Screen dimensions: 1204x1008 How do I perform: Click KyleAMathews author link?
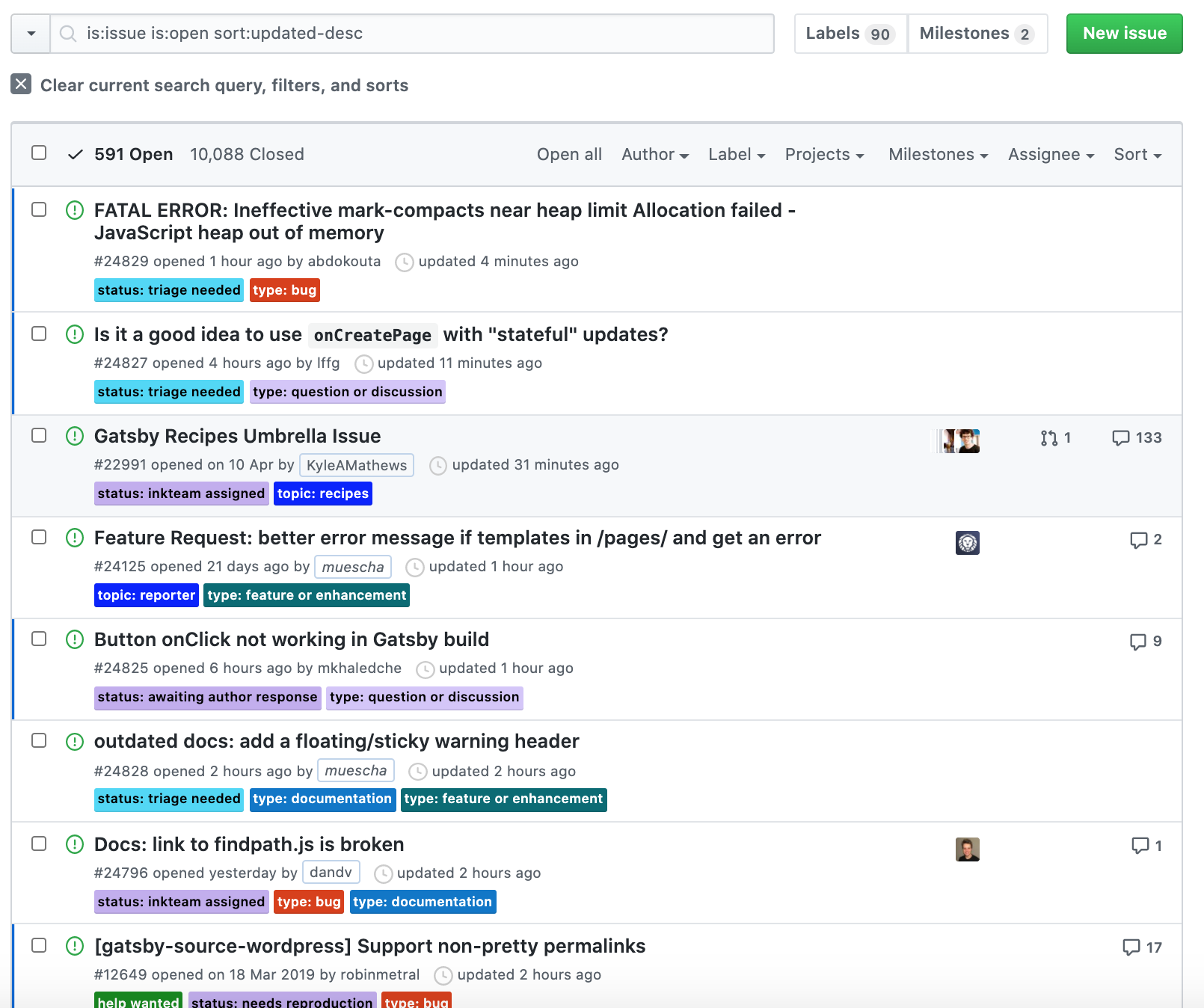357,465
